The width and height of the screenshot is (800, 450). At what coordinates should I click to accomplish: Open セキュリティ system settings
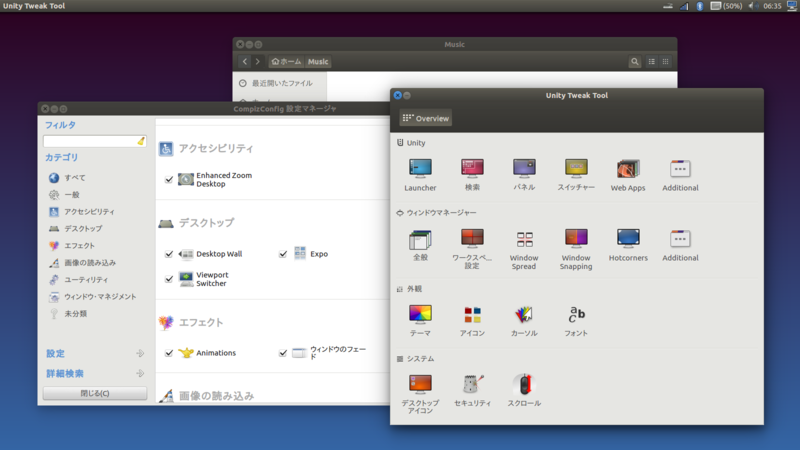click(x=472, y=390)
